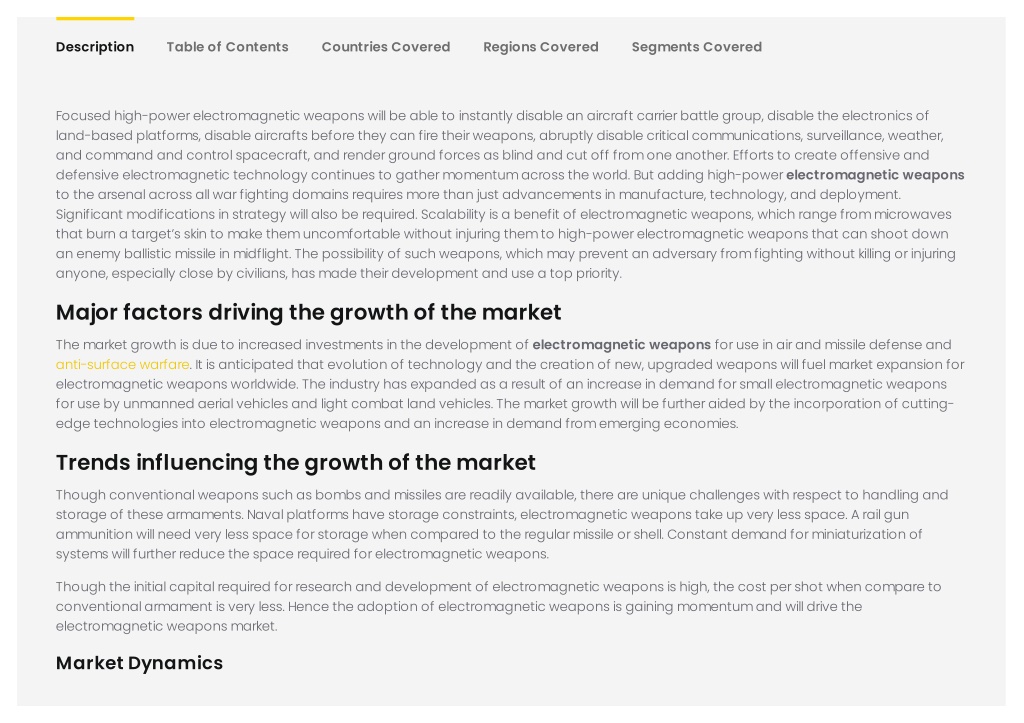Switch to the Countries Covered tab
This screenshot has height=723, width=1024.
385,47
